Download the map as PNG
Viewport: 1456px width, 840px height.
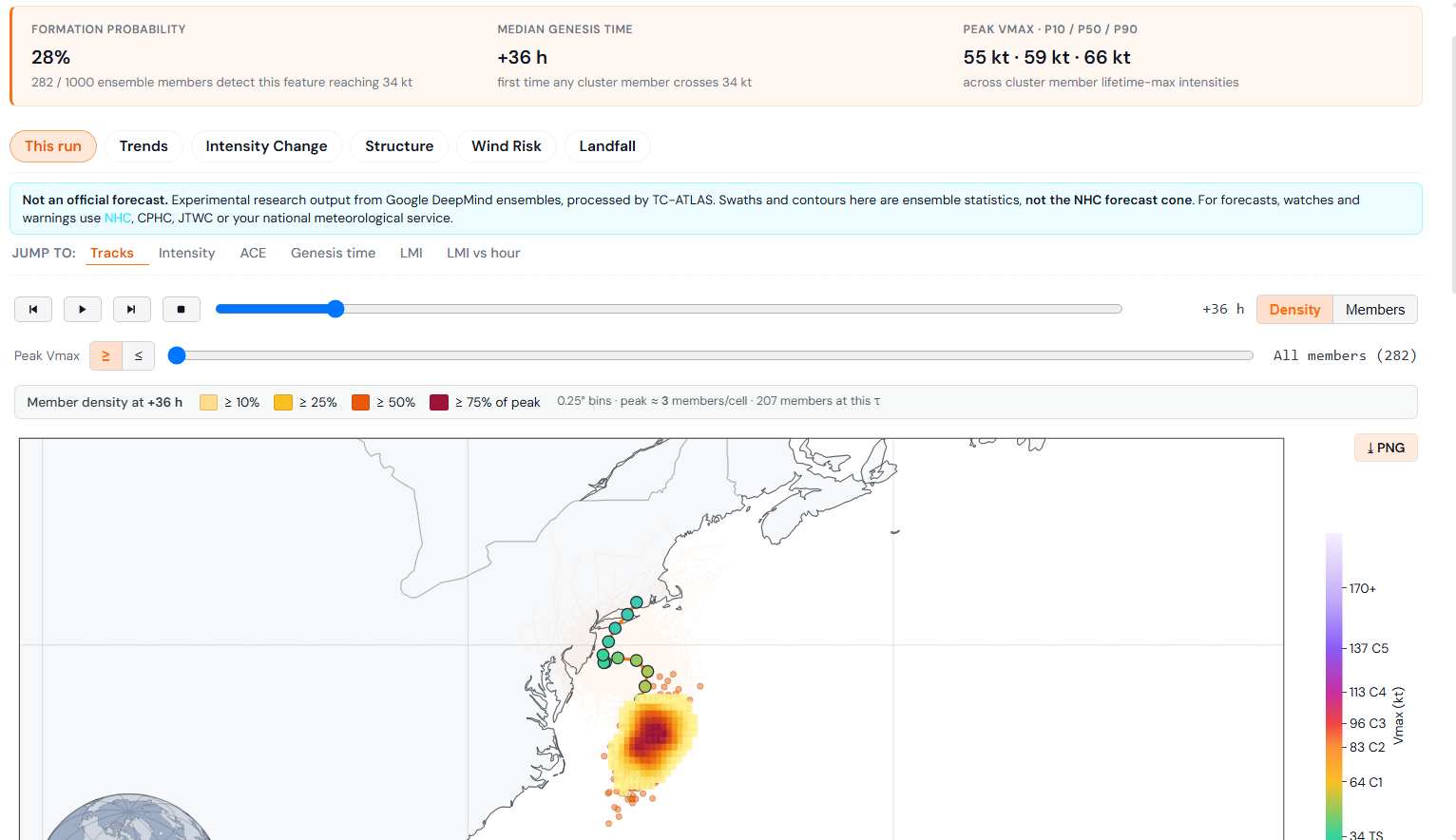tap(1386, 448)
